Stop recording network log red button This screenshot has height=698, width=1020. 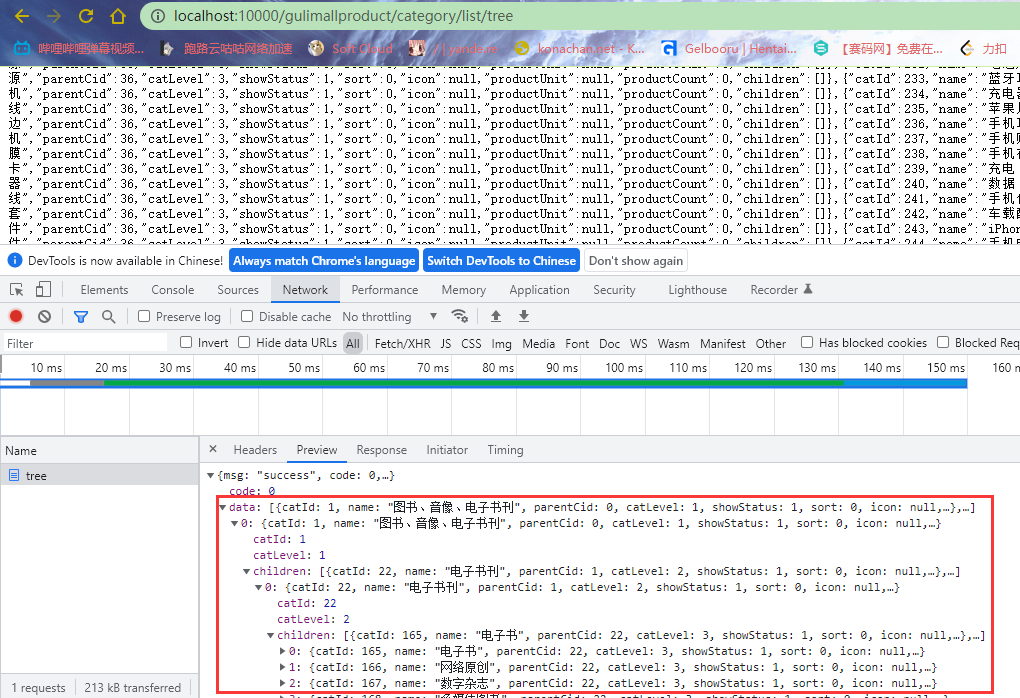coord(16,316)
